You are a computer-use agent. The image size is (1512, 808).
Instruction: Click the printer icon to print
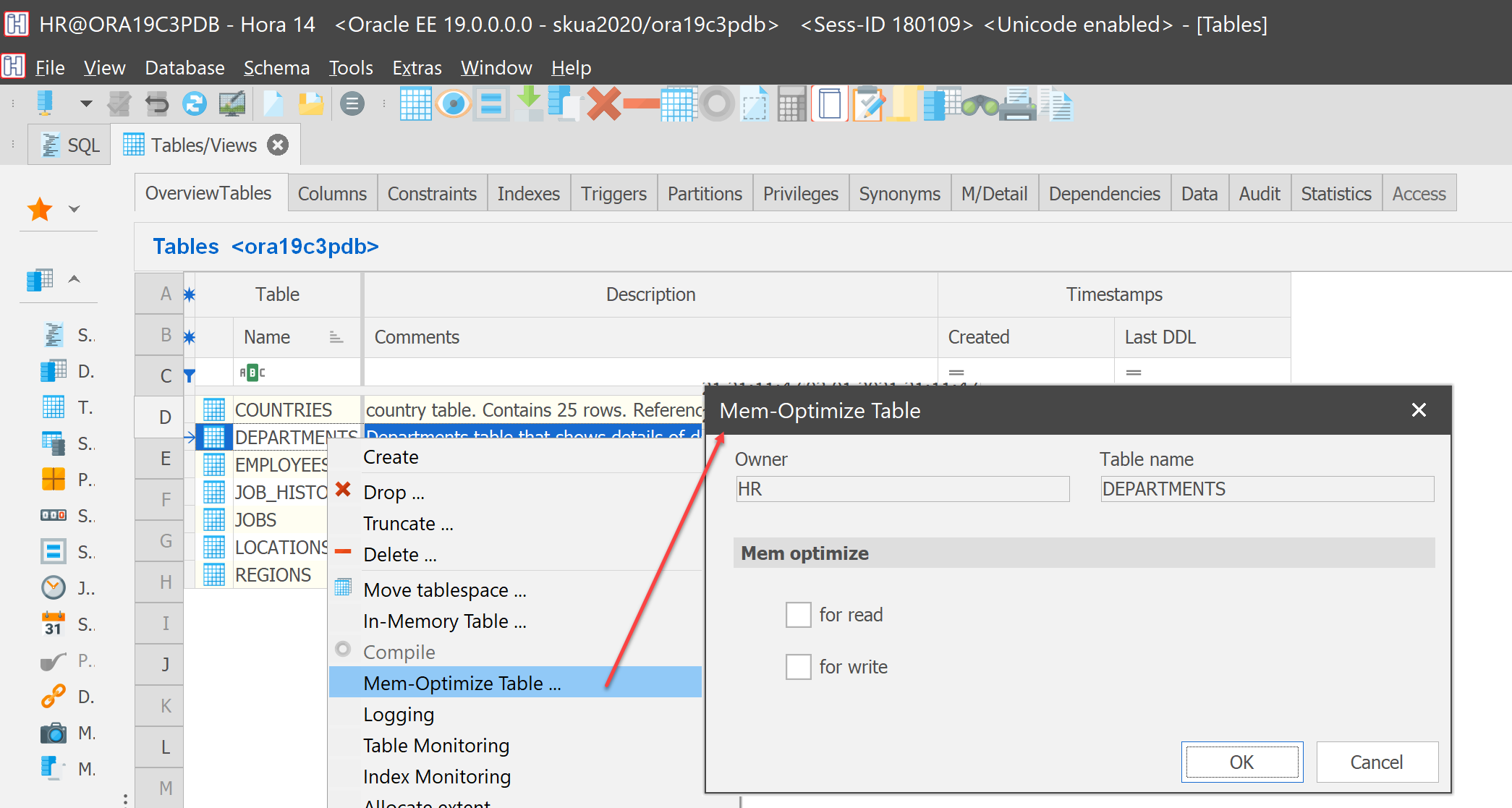click(1017, 103)
